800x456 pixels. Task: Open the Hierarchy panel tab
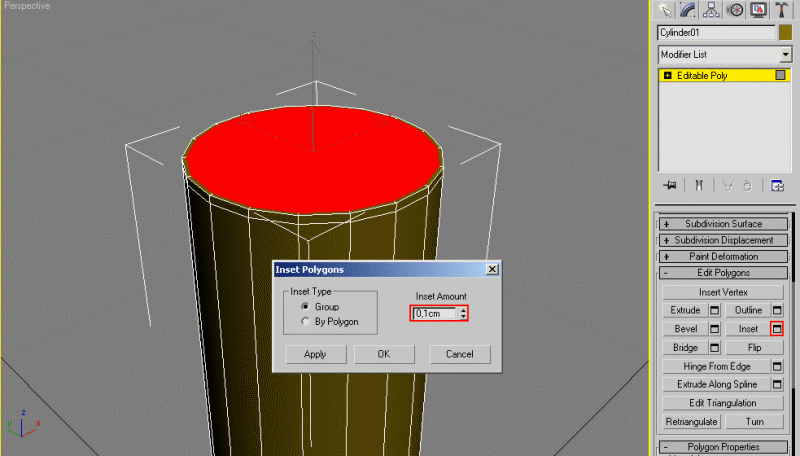(711, 10)
